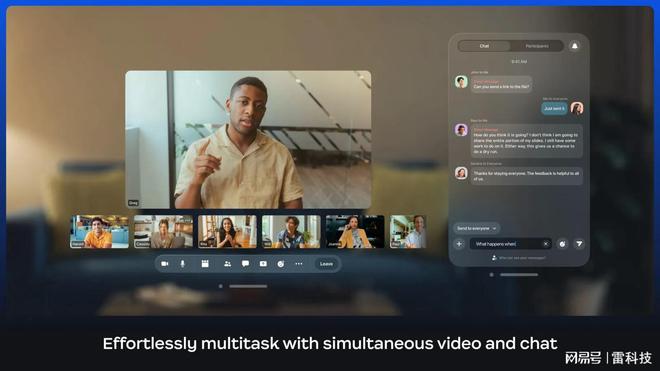The image size is (660, 371).
Task: Select the Chat tab
Action: (484, 46)
